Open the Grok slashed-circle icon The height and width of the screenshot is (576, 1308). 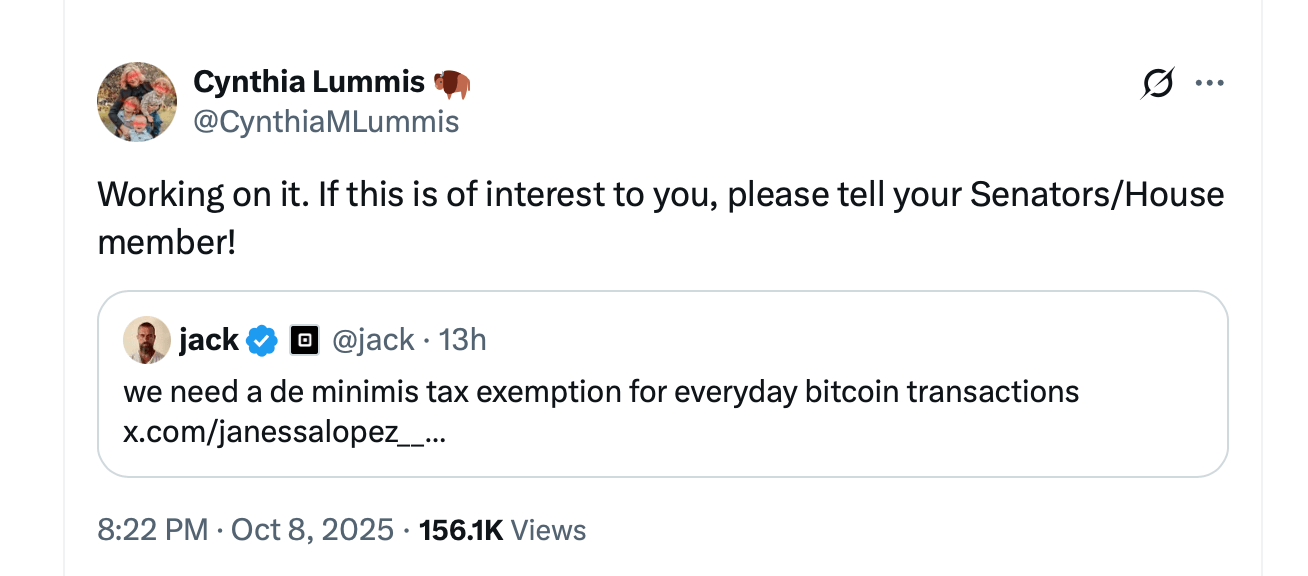(x=1156, y=84)
